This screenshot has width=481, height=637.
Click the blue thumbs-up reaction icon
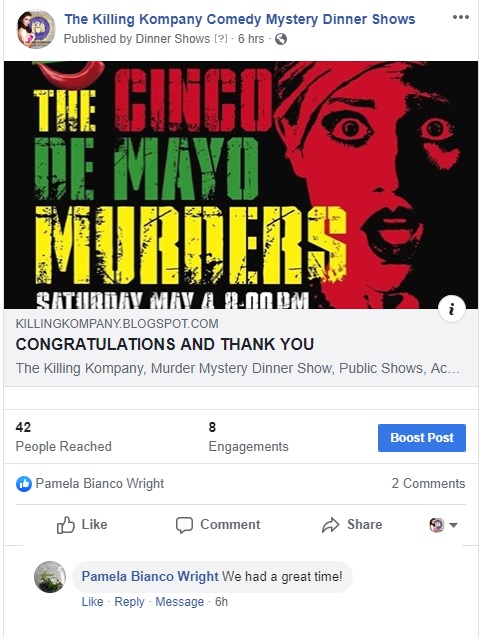tap(24, 484)
